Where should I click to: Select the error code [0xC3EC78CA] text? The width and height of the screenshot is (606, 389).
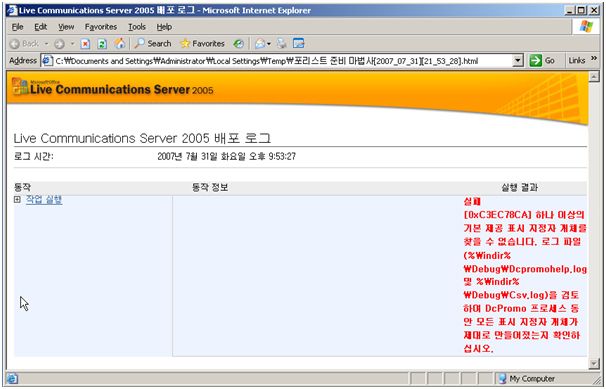click(498, 215)
